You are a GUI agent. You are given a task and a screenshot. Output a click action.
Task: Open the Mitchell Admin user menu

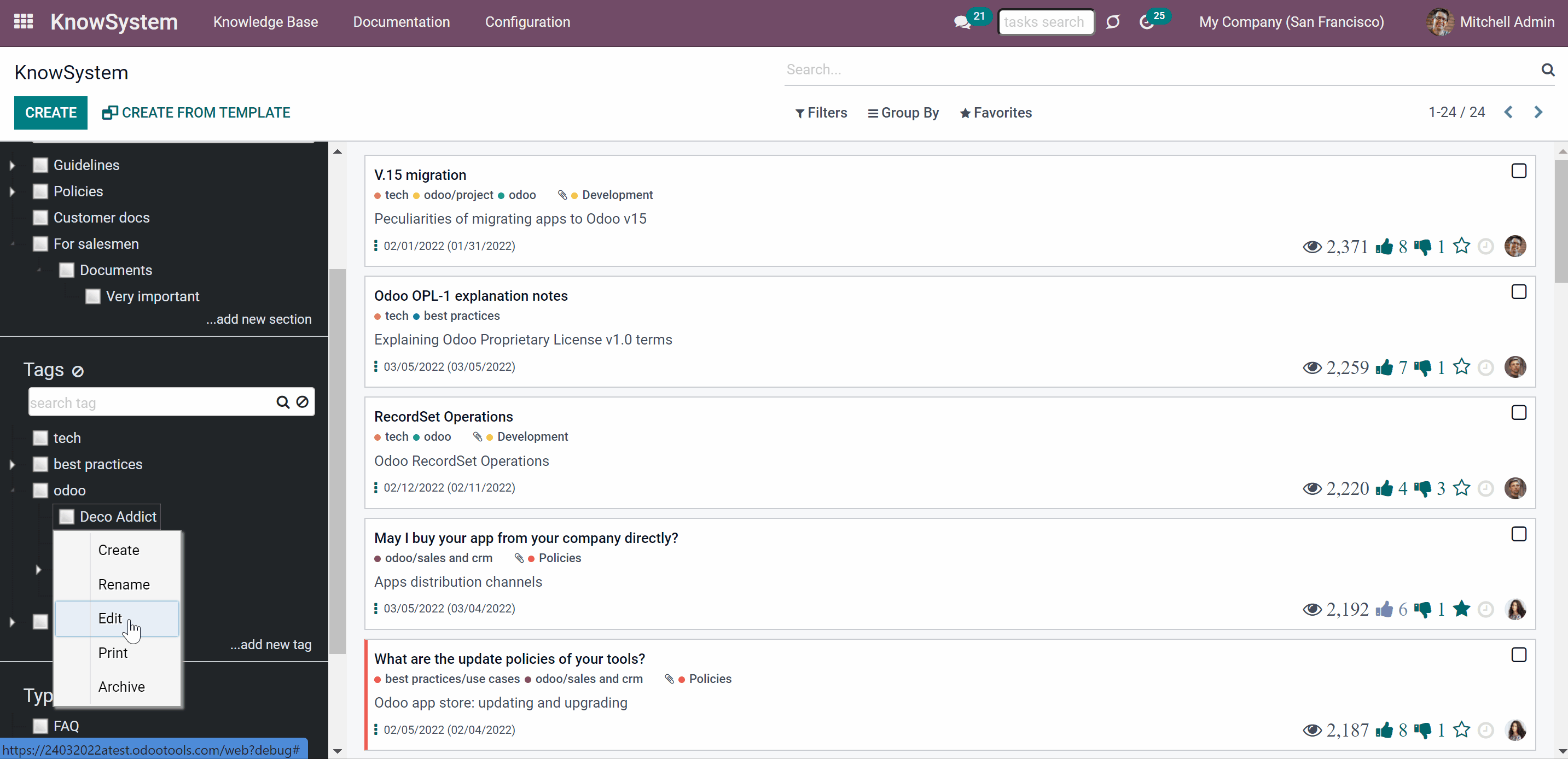pos(1490,22)
